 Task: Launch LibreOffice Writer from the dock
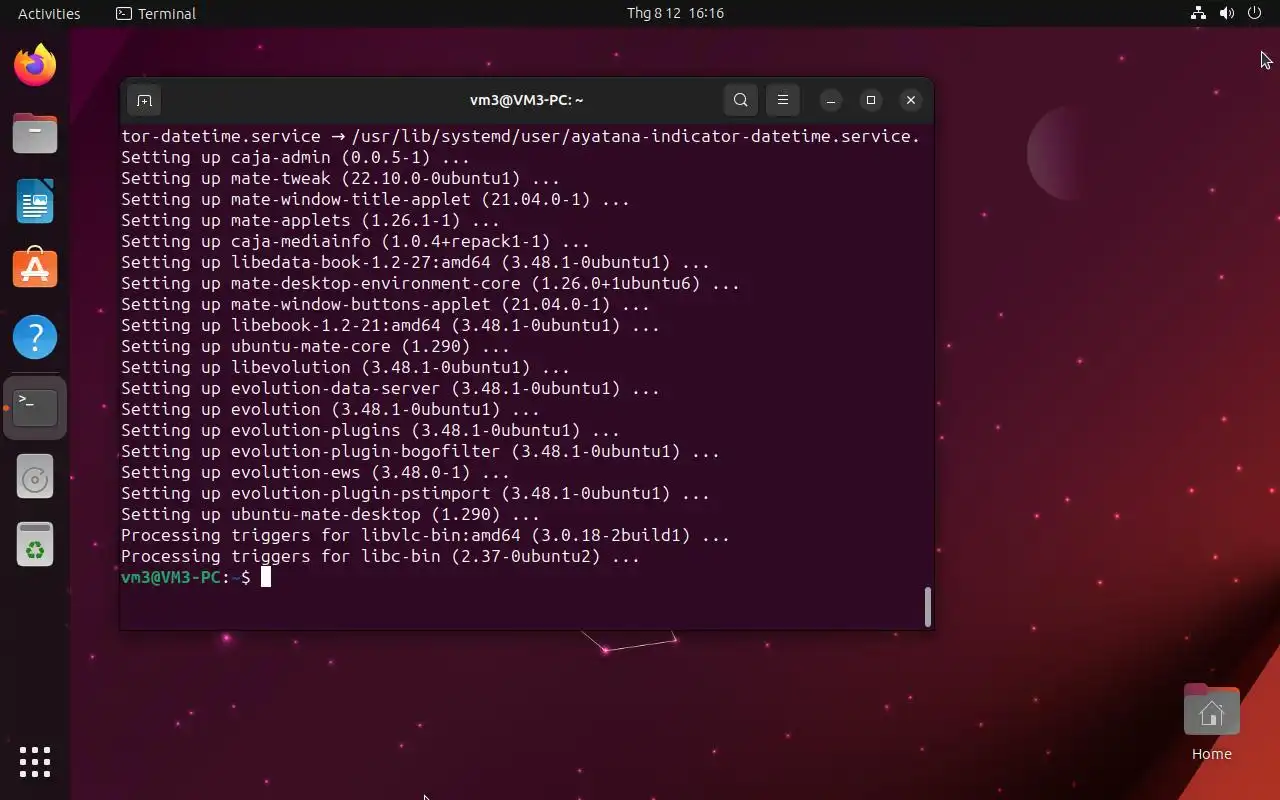click(35, 201)
